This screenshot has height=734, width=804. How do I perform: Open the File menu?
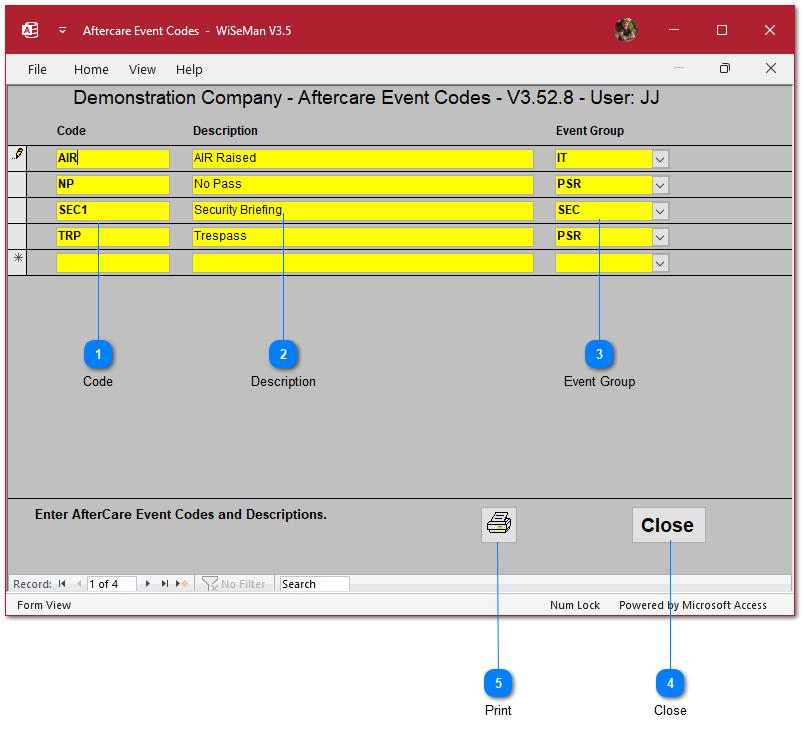click(x=37, y=69)
